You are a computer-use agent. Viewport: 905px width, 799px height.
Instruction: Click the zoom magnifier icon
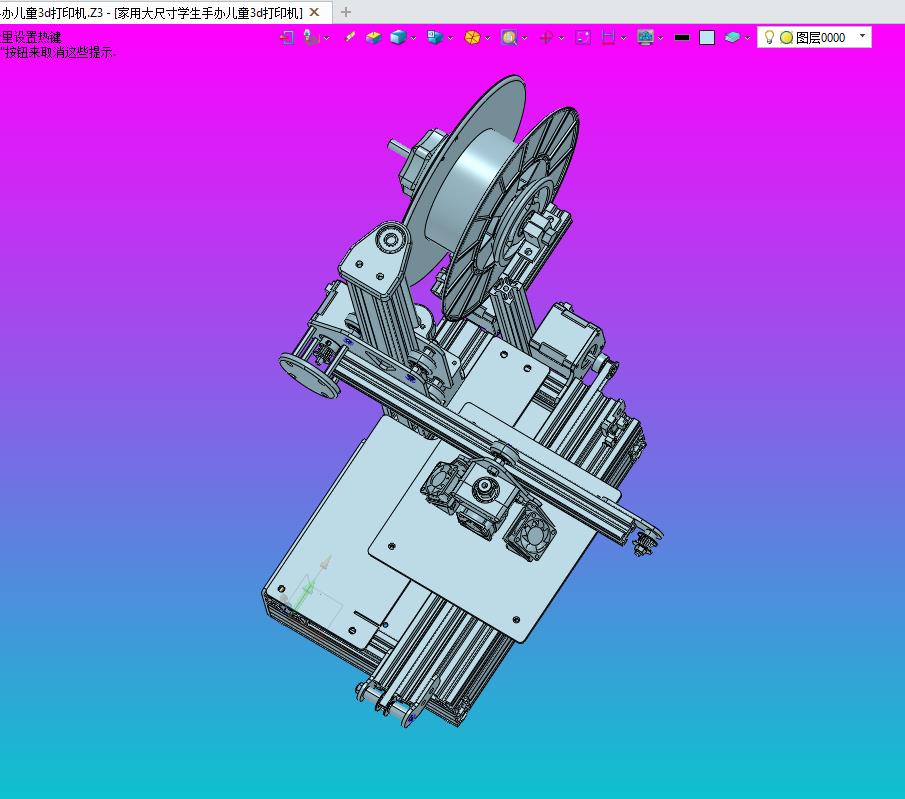click(x=509, y=38)
